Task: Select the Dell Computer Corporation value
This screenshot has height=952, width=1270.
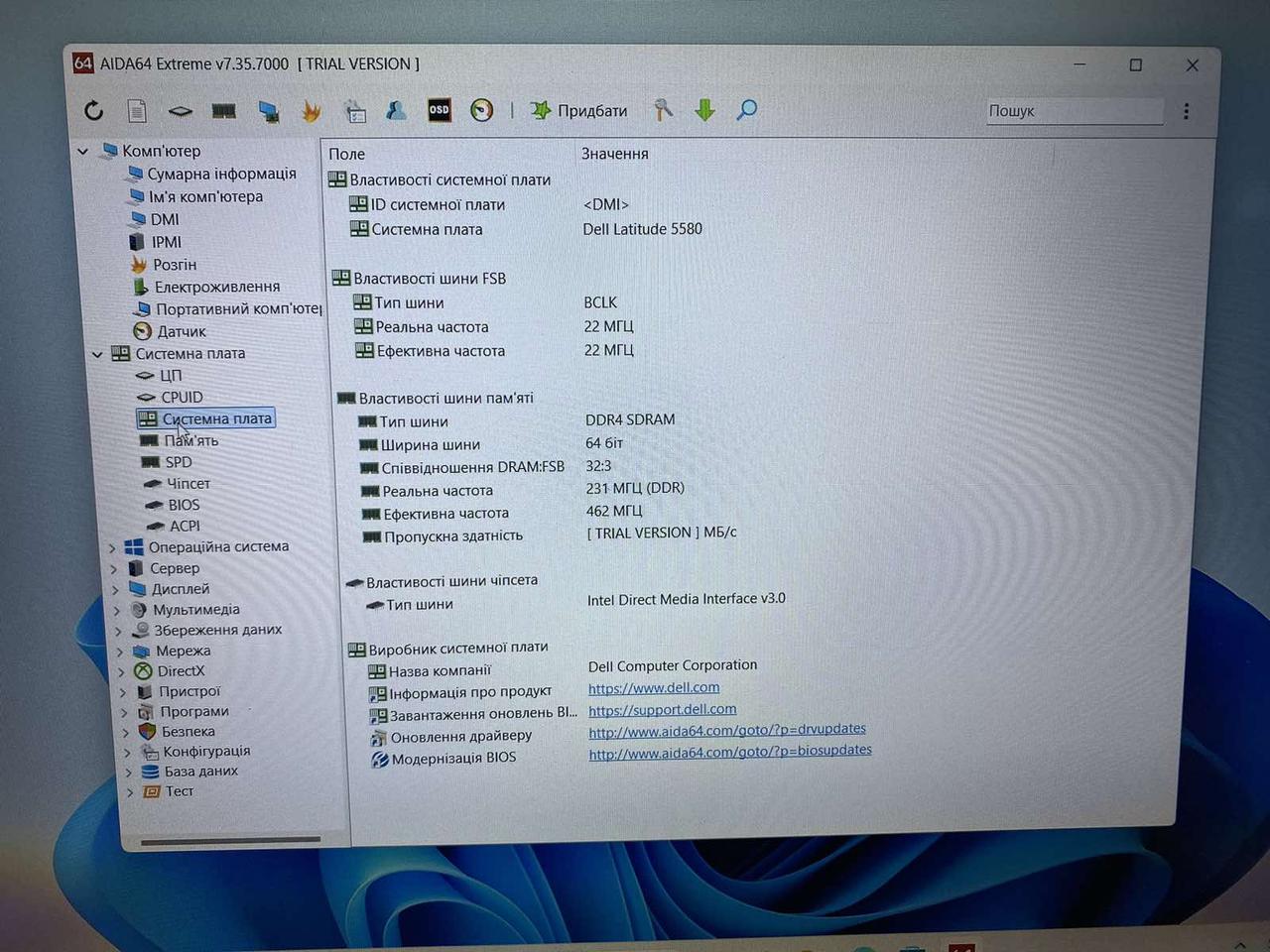Action: pyautogui.click(x=673, y=666)
